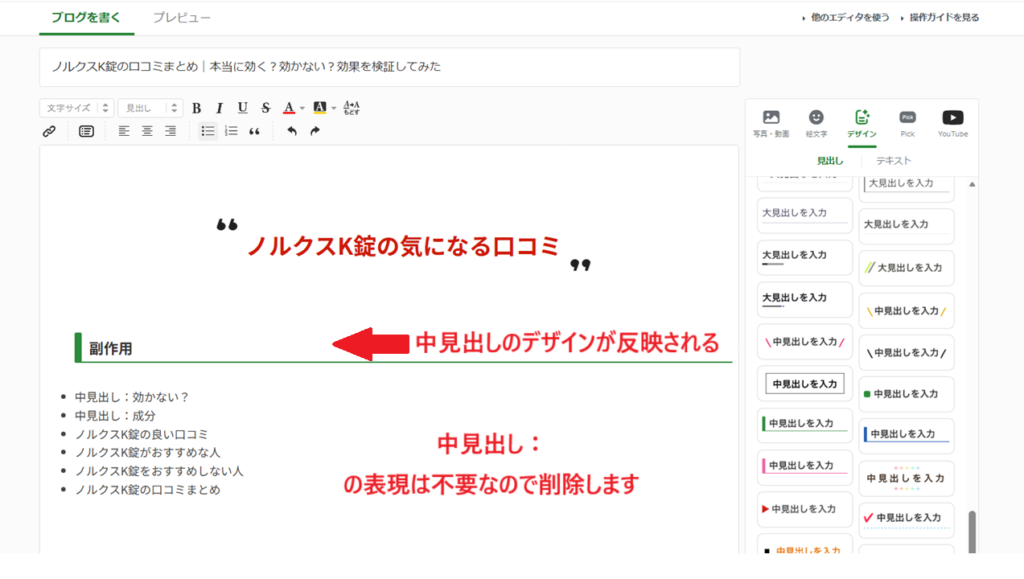Switch to the プレビュー tab

(181, 18)
